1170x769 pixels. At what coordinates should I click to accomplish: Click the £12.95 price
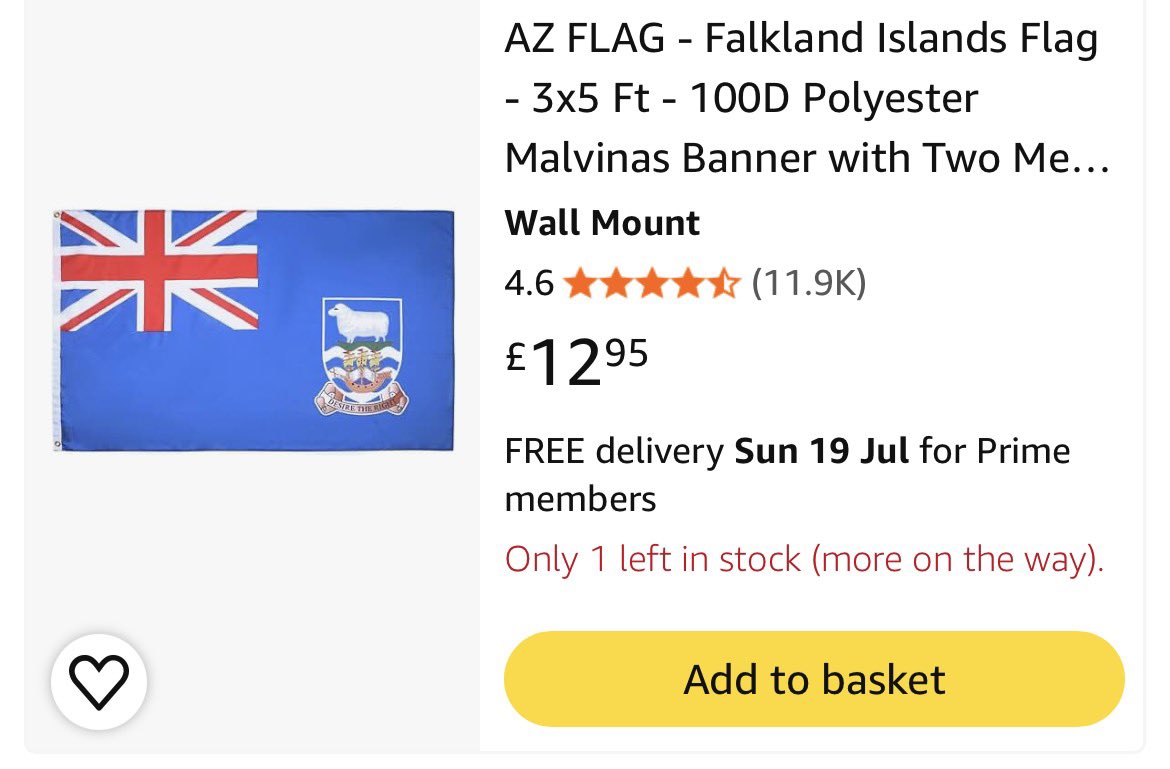pos(577,362)
